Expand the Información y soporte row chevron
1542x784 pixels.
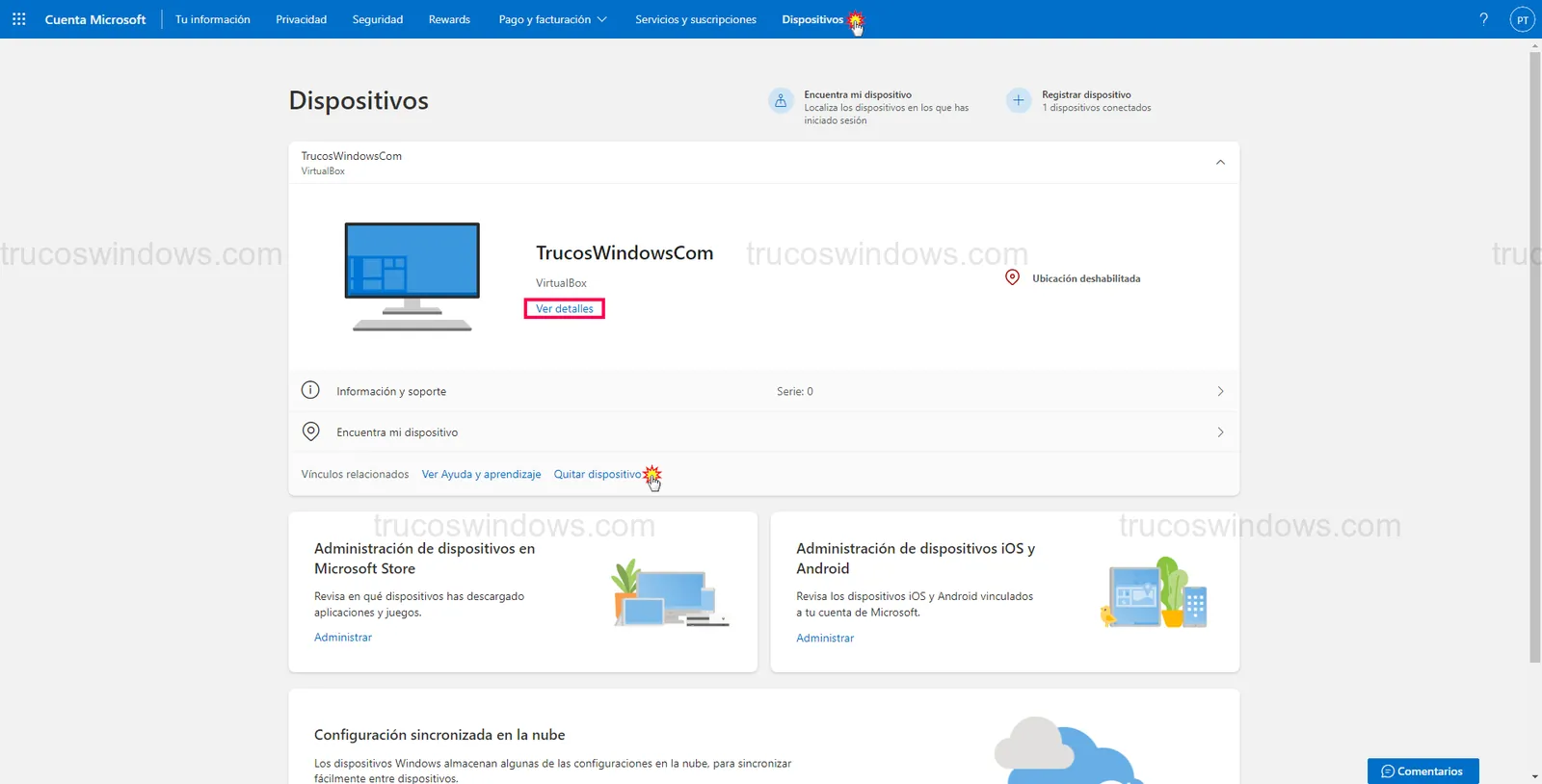pyautogui.click(x=1220, y=391)
